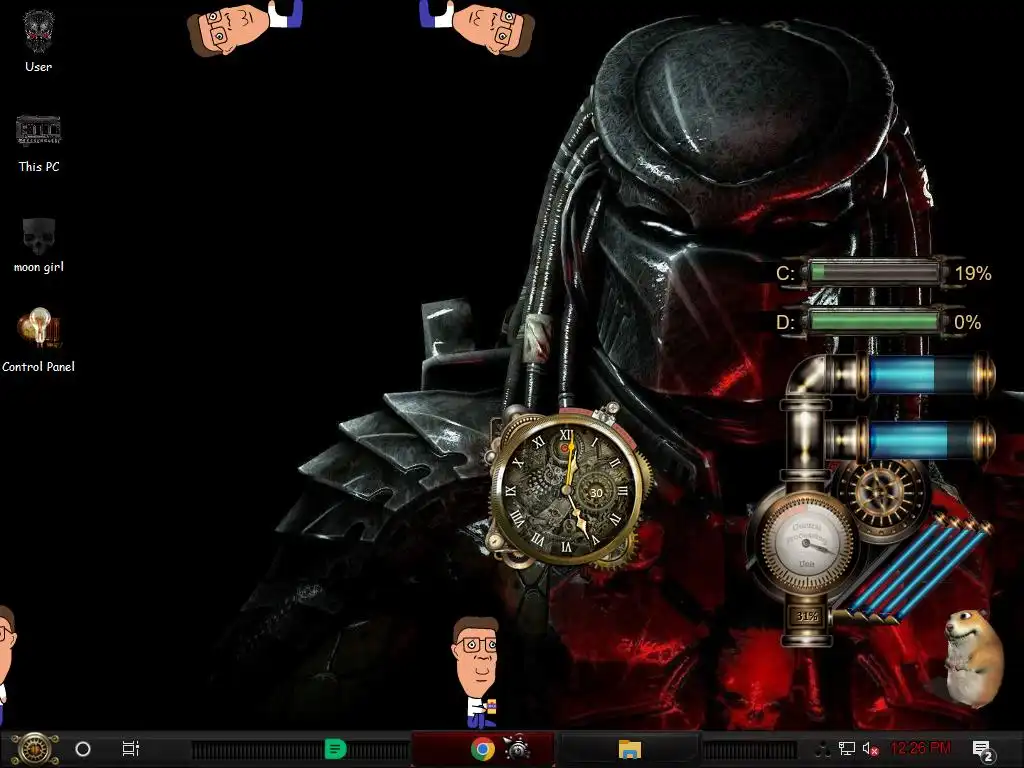Viewport: 1024px width, 768px height.
Task: Select the moon girl skull icon
Action: (39, 245)
